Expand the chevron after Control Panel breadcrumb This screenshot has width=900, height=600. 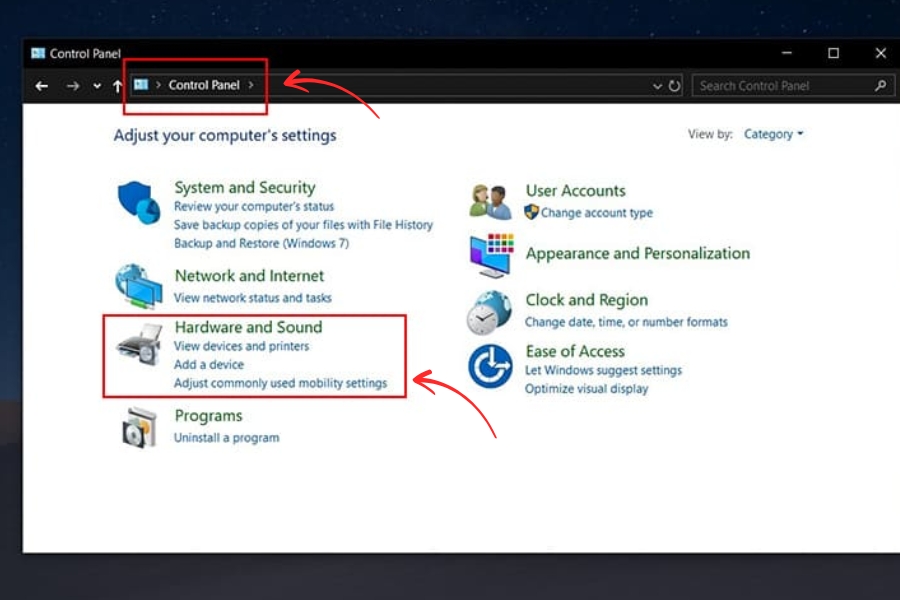[x=251, y=85]
